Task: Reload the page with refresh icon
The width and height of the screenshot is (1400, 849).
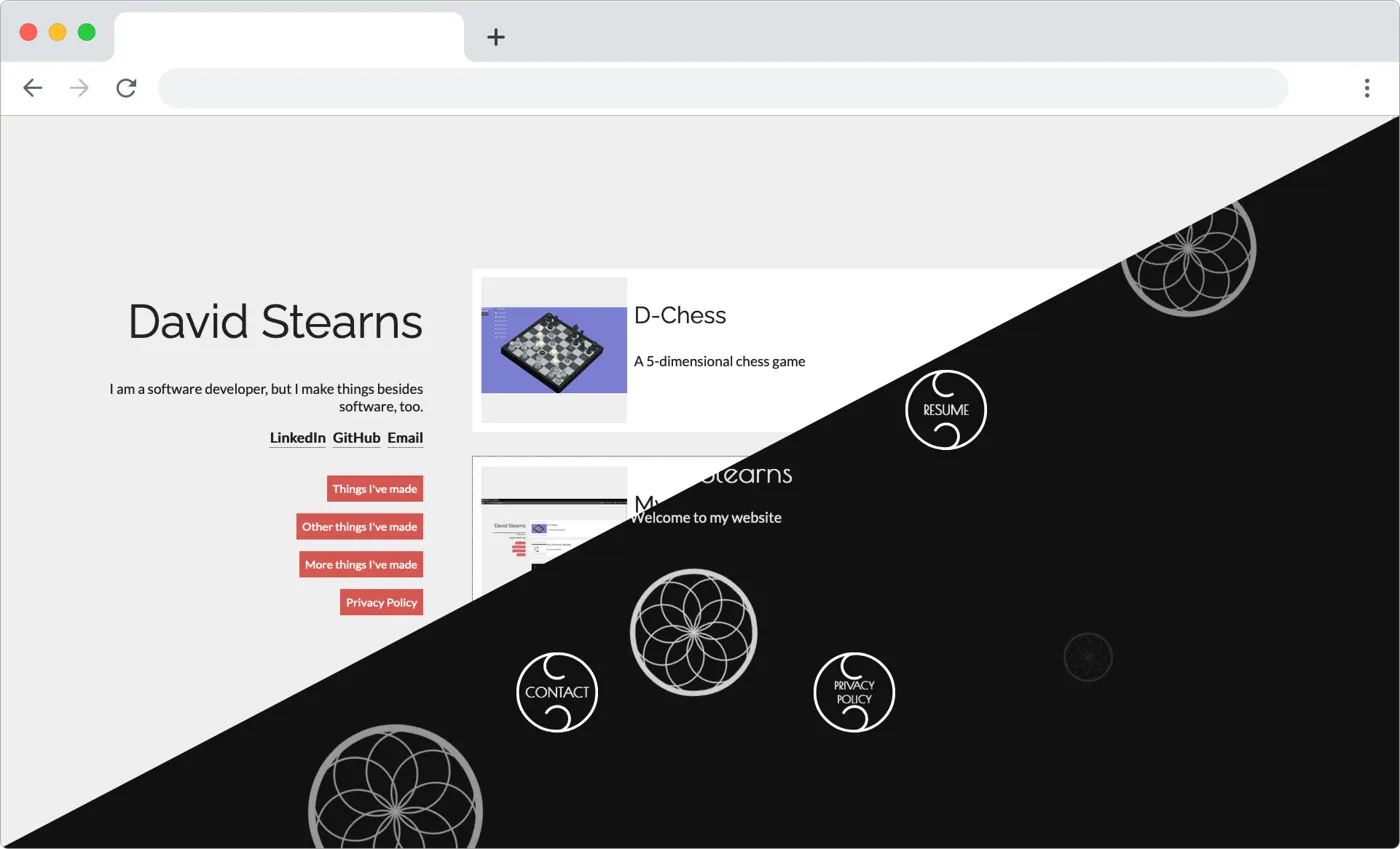Action: point(126,88)
